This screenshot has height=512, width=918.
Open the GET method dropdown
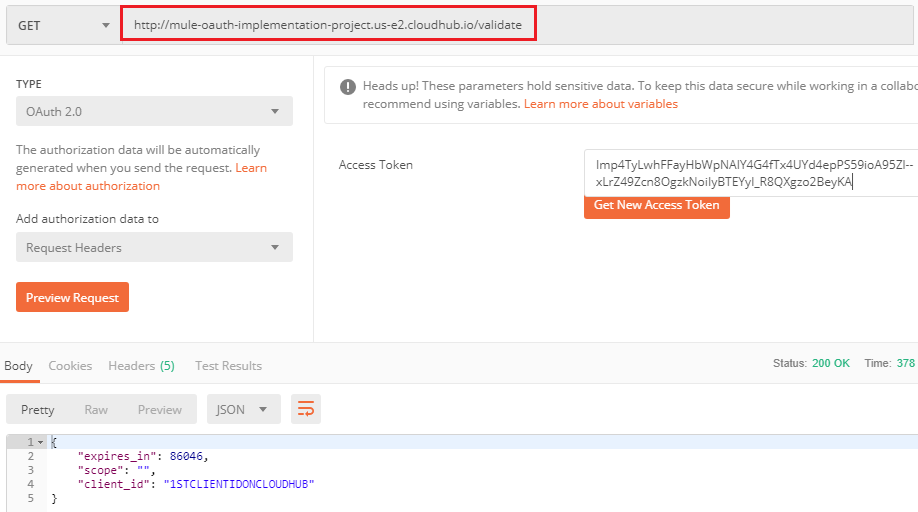(64, 25)
